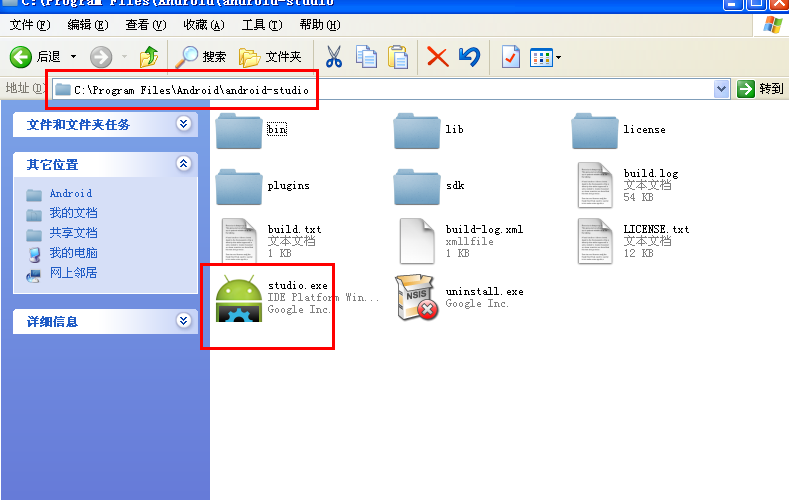Open the 查看(V) menu
This screenshot has height=500, width=789.
pyautogui.click(x=145, y=25)
